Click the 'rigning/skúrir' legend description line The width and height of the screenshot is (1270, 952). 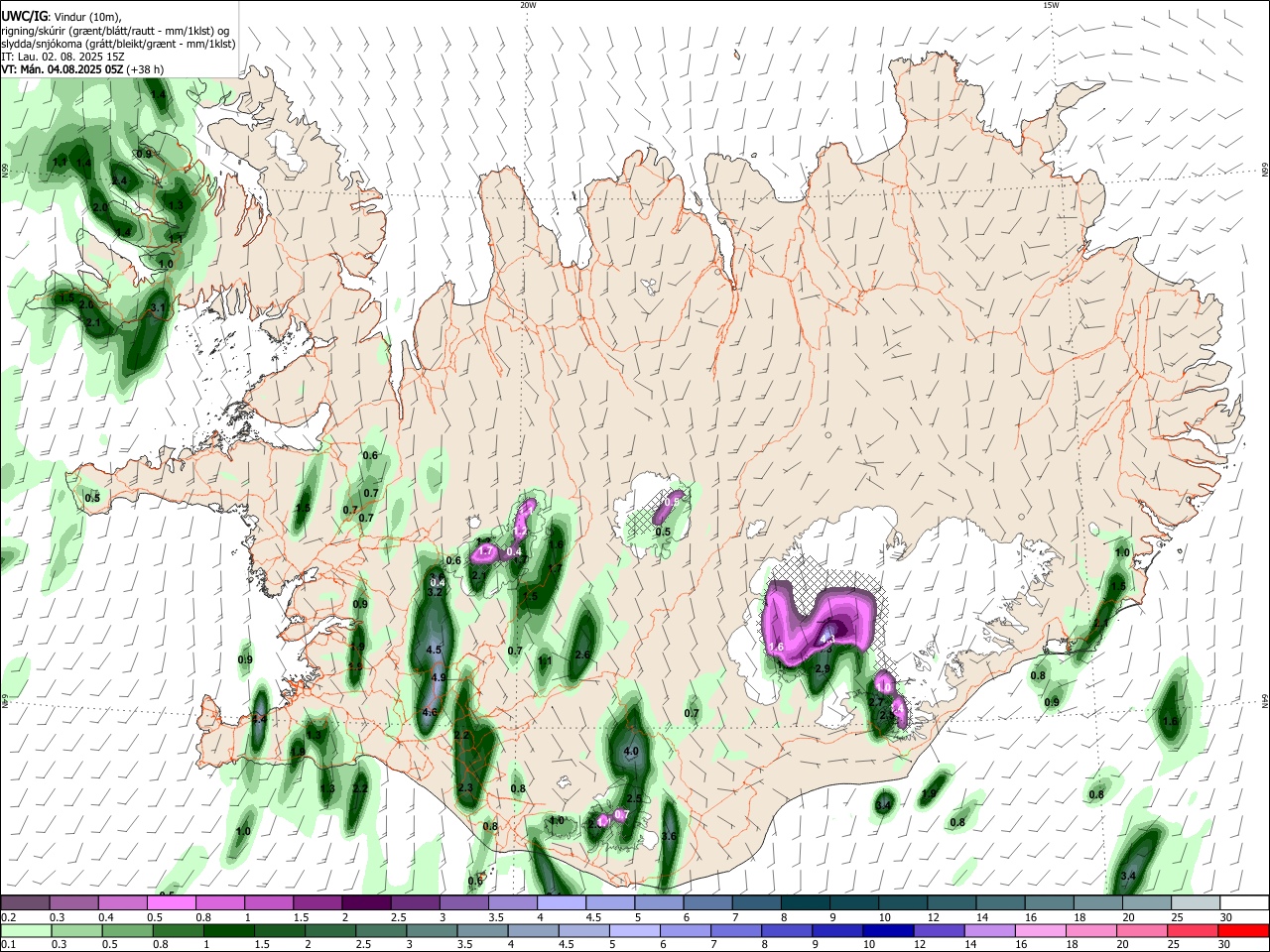tap(115, 30)
